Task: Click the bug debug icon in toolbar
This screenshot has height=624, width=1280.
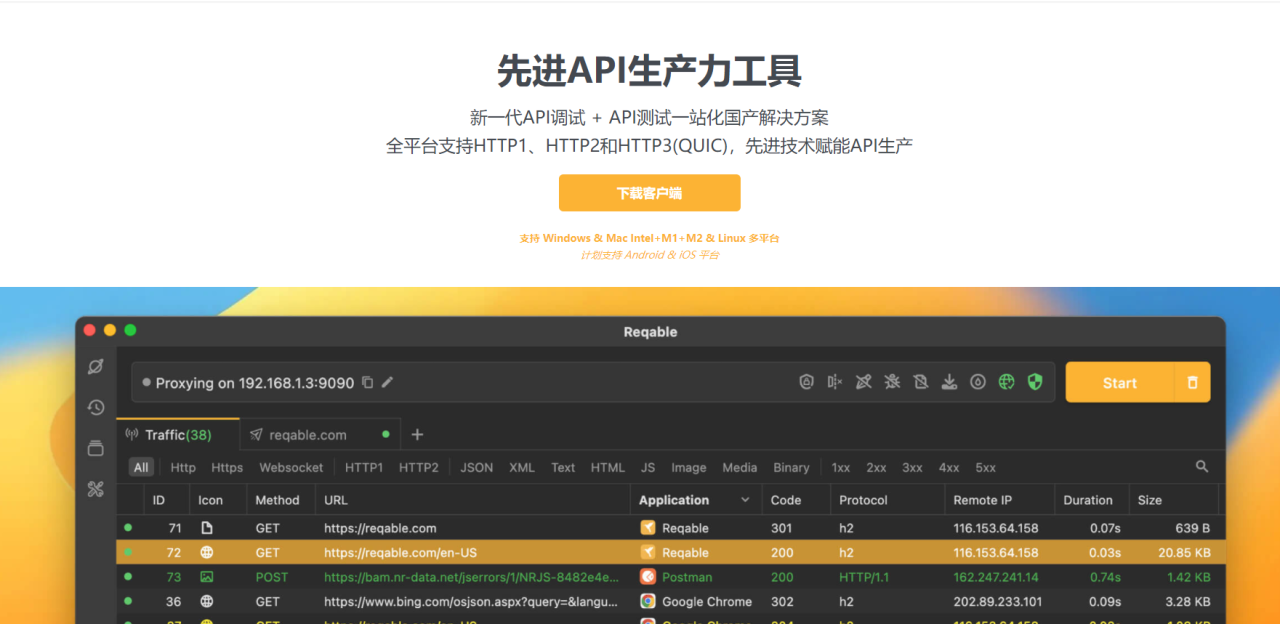Action: [892, 382]
